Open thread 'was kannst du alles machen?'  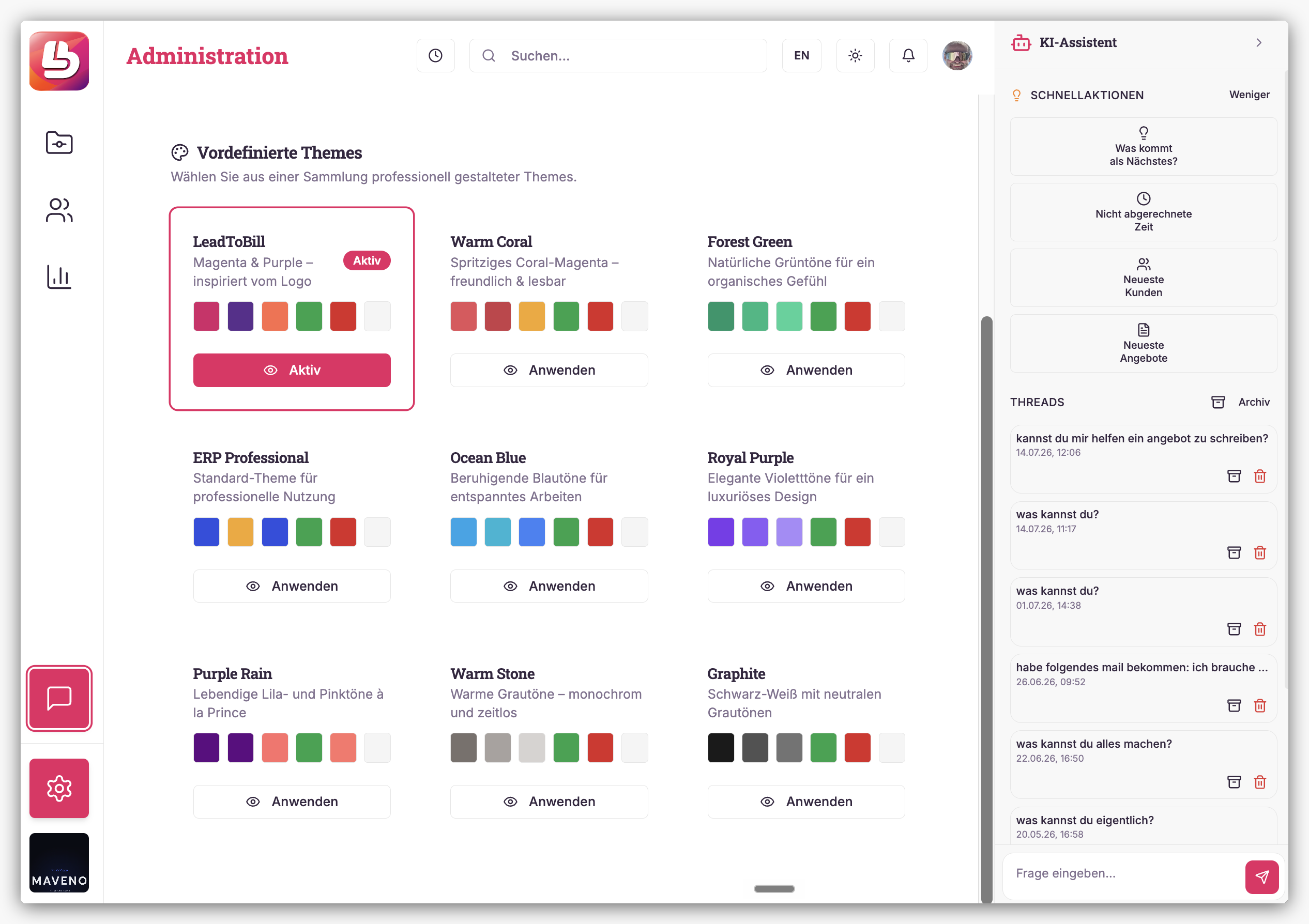point(1143,764)
